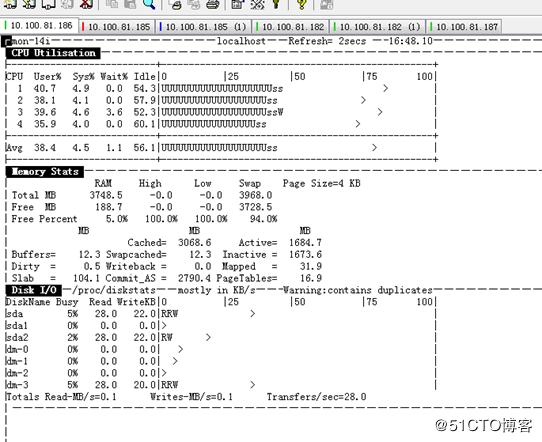Click the Quick Connect toolbar icon

click(x=29, y=3)
